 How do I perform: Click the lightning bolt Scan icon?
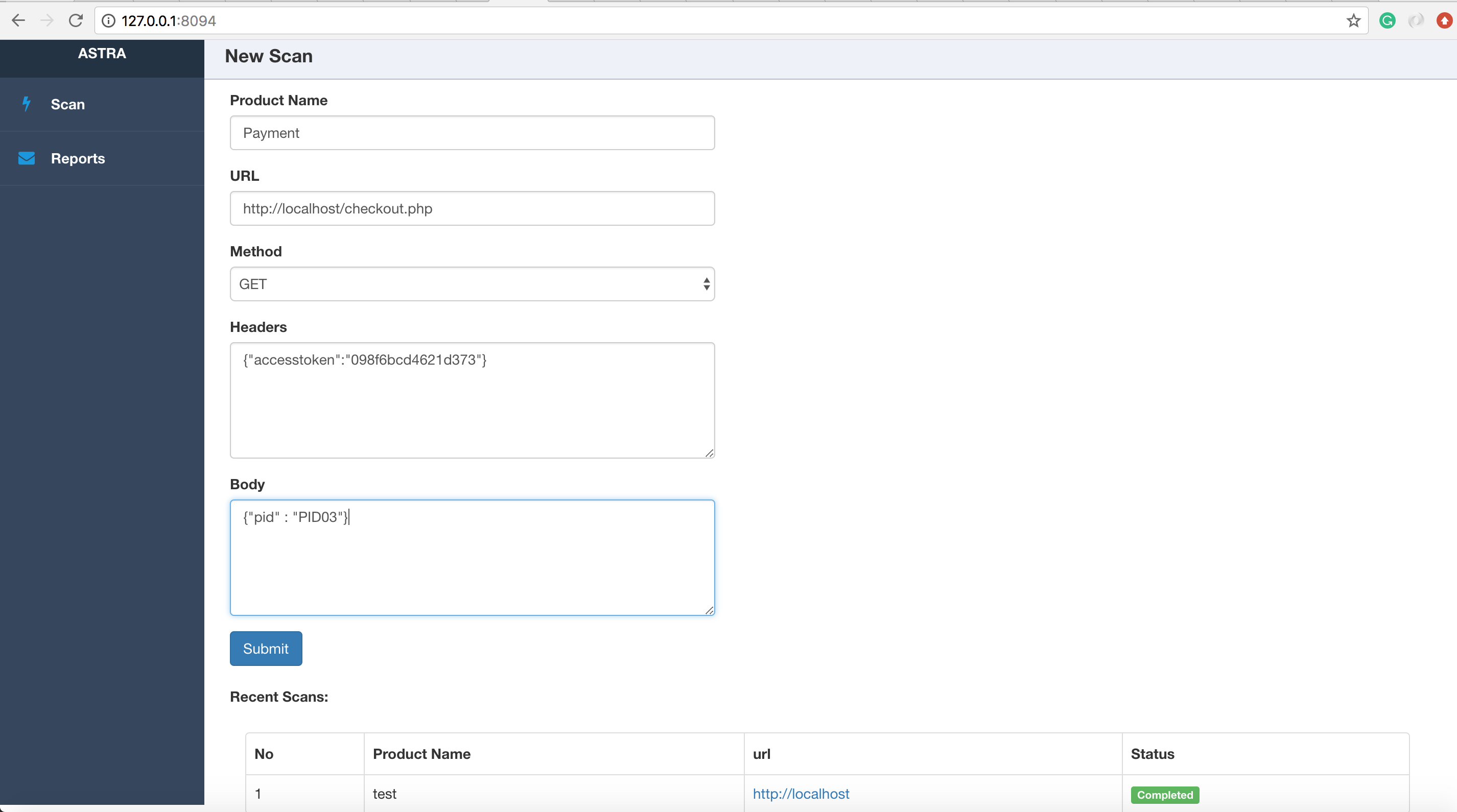click(x=26, y=104)
